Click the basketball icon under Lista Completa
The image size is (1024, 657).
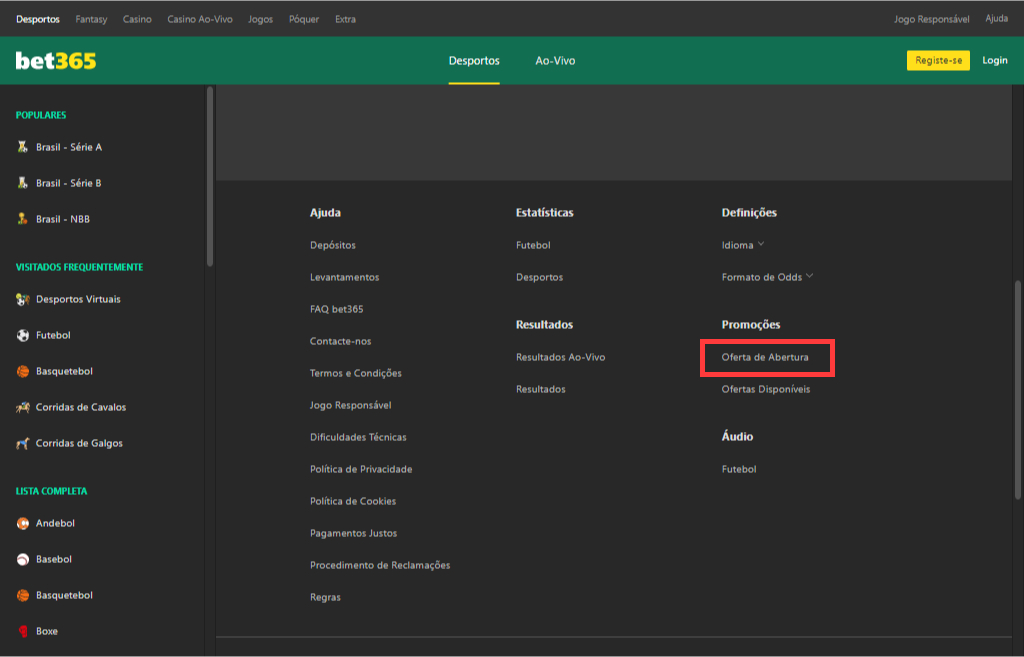click(23, 595)
